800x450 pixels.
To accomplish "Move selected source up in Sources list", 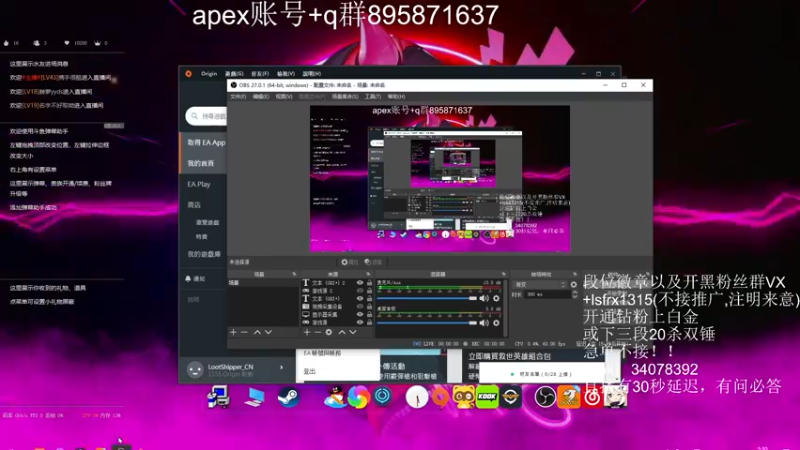I will pyautogui.click(x=341, y=332).
